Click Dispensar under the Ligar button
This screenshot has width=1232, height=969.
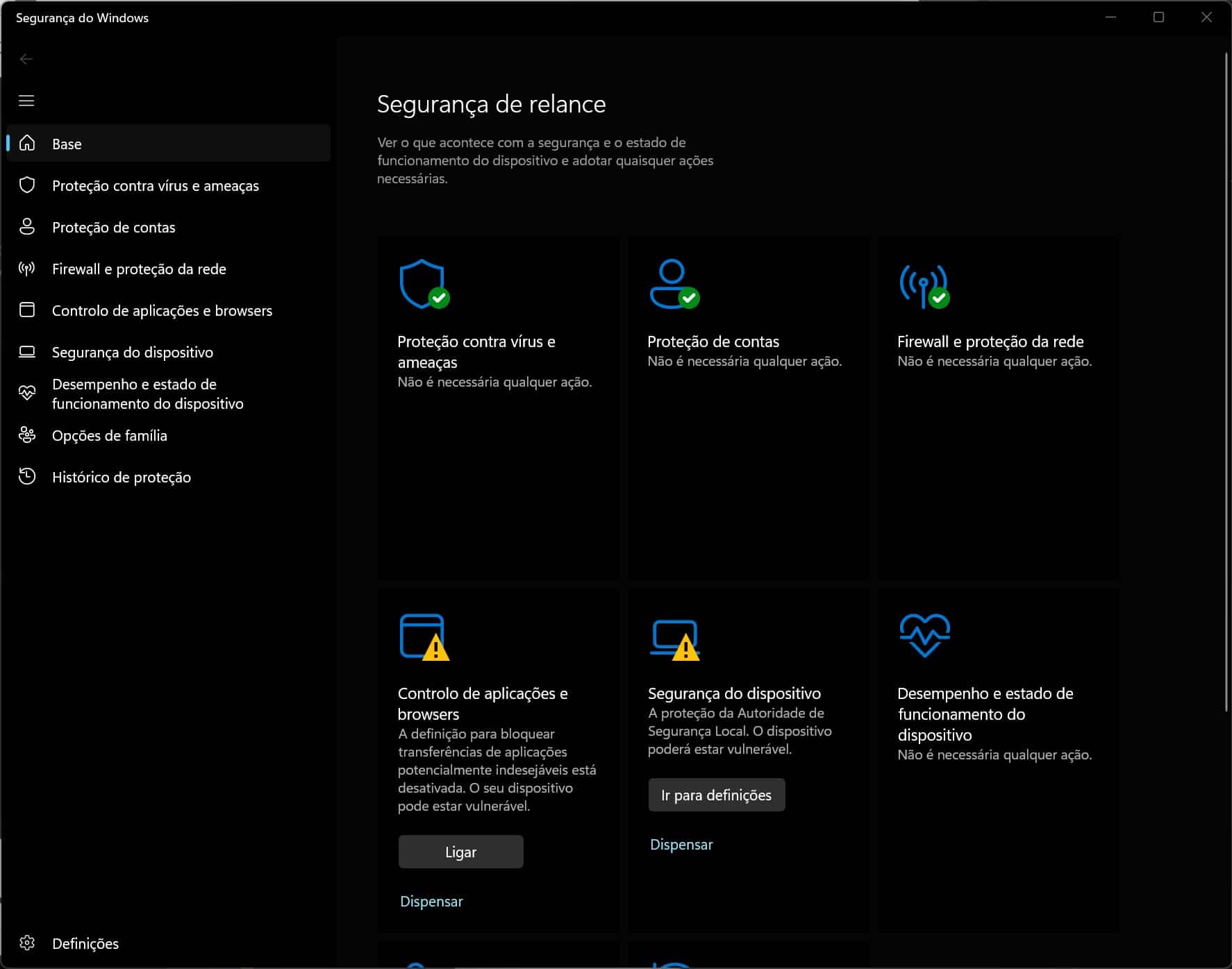[x=431, y=901]
